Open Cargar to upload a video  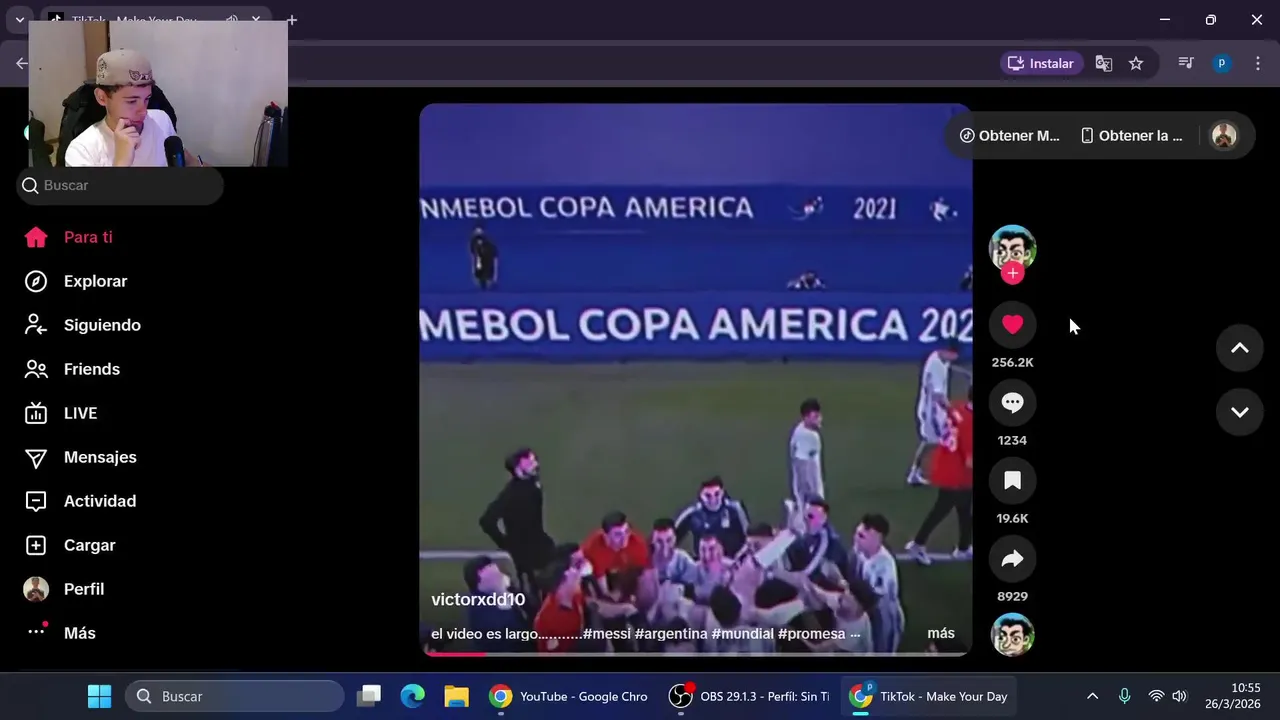(70, 545)
